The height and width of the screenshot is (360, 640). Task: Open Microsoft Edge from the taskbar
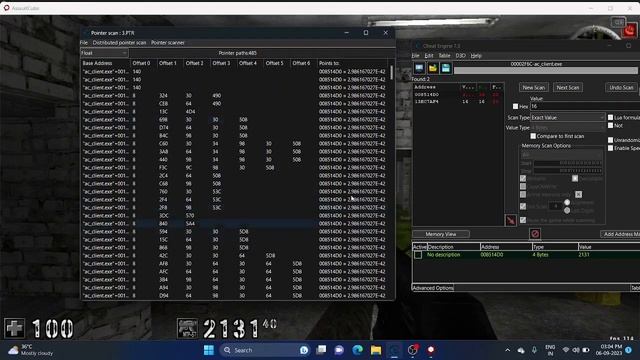[x=358, y=350]
